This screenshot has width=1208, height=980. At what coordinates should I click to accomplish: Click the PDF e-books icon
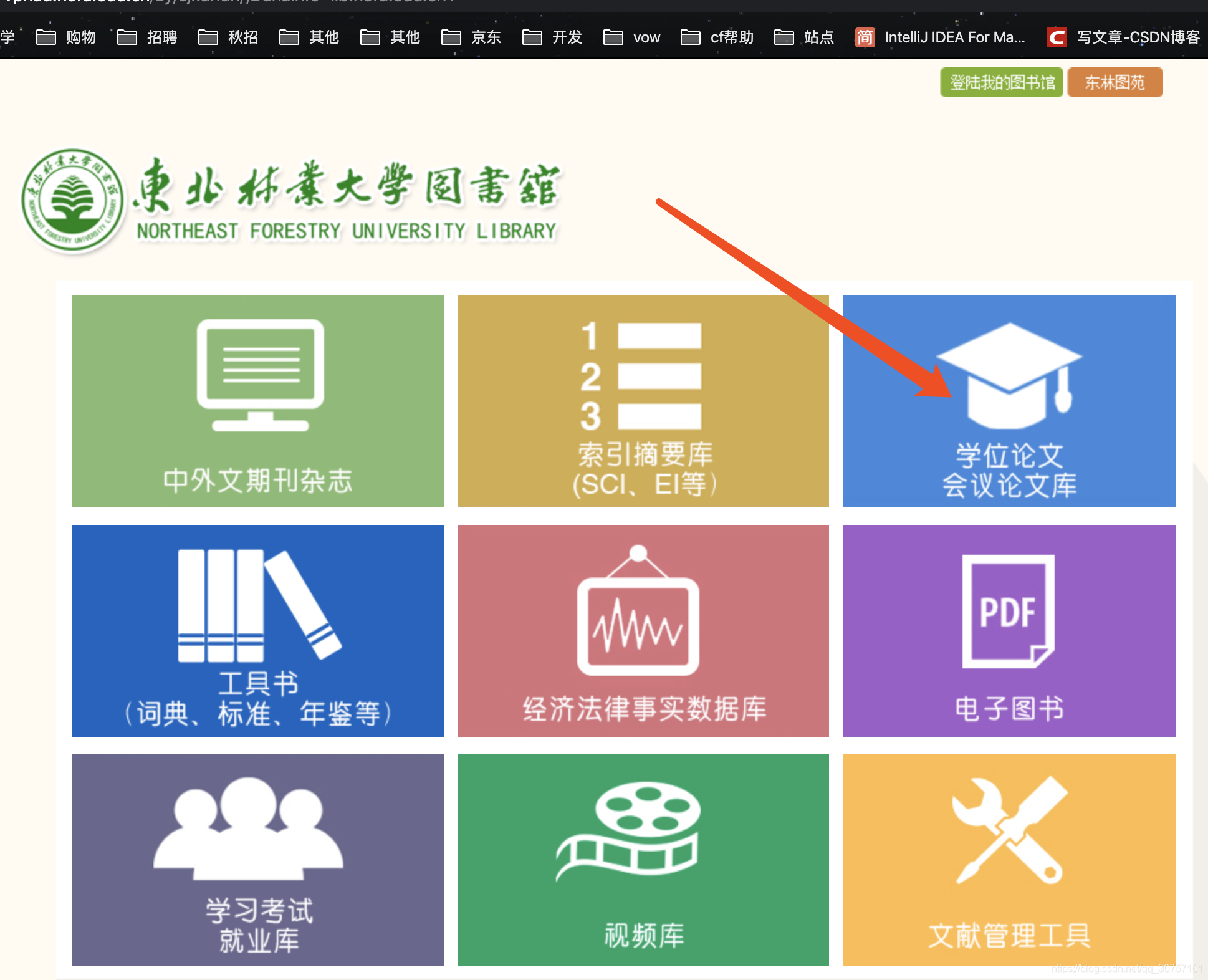[x=1008, y=612]
